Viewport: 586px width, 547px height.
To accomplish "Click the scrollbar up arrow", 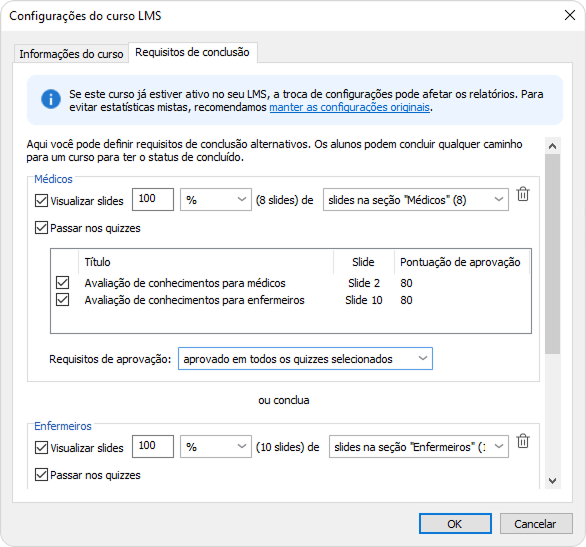I will [552, 146].
